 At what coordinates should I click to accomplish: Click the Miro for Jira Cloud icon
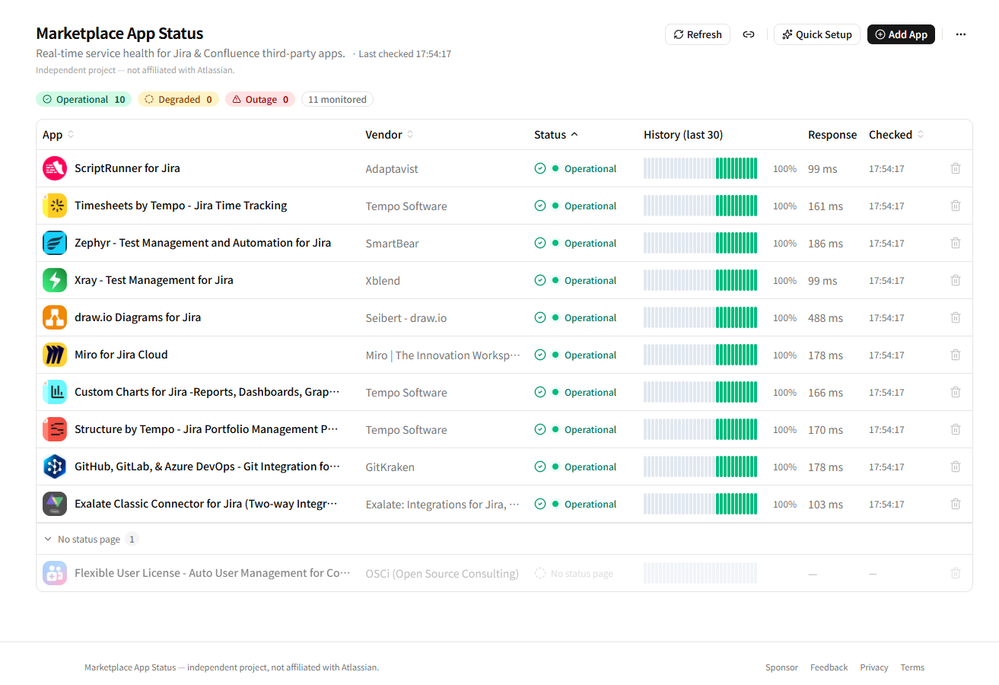(55, 355)
